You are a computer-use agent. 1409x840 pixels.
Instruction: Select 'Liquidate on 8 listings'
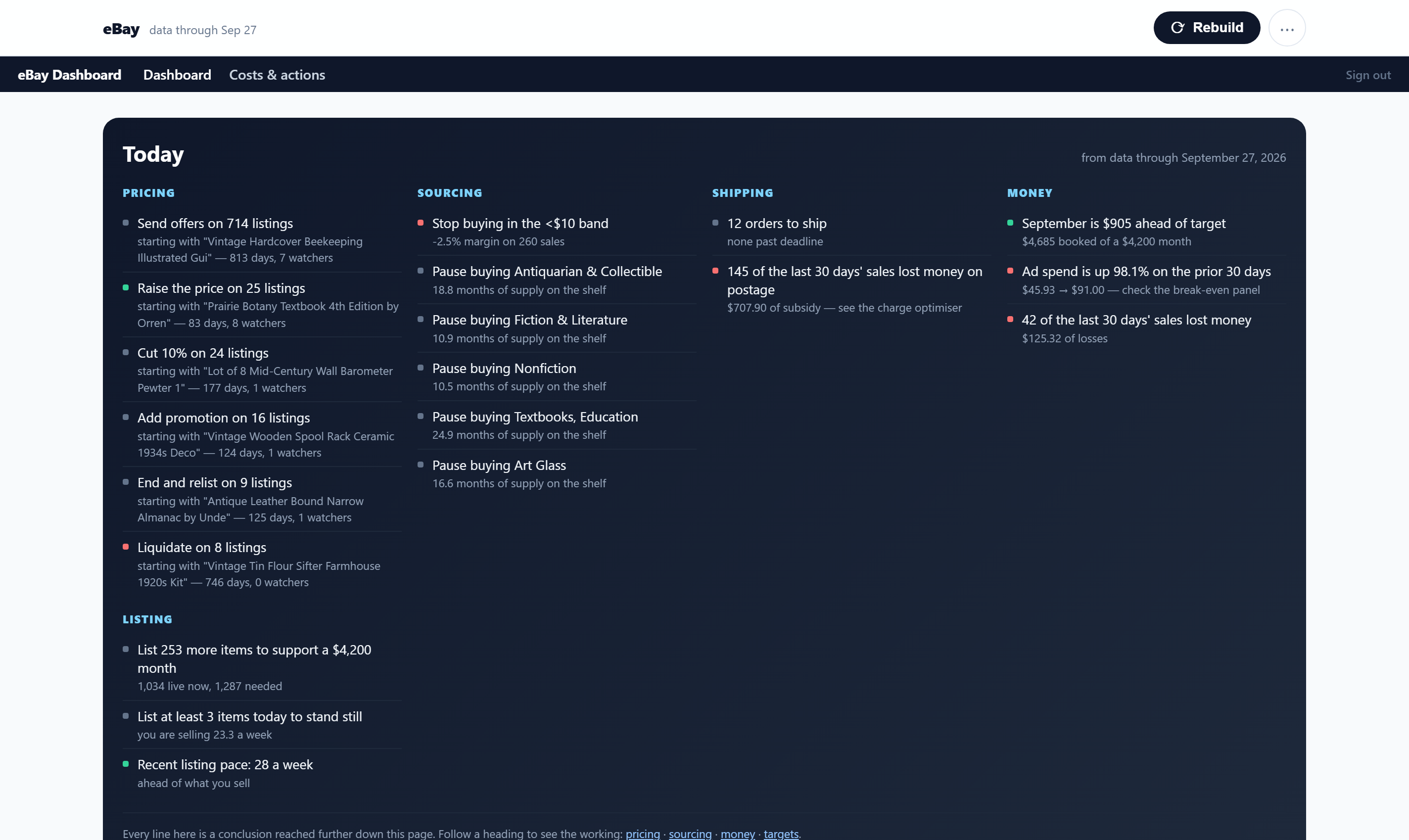point(201,547)
